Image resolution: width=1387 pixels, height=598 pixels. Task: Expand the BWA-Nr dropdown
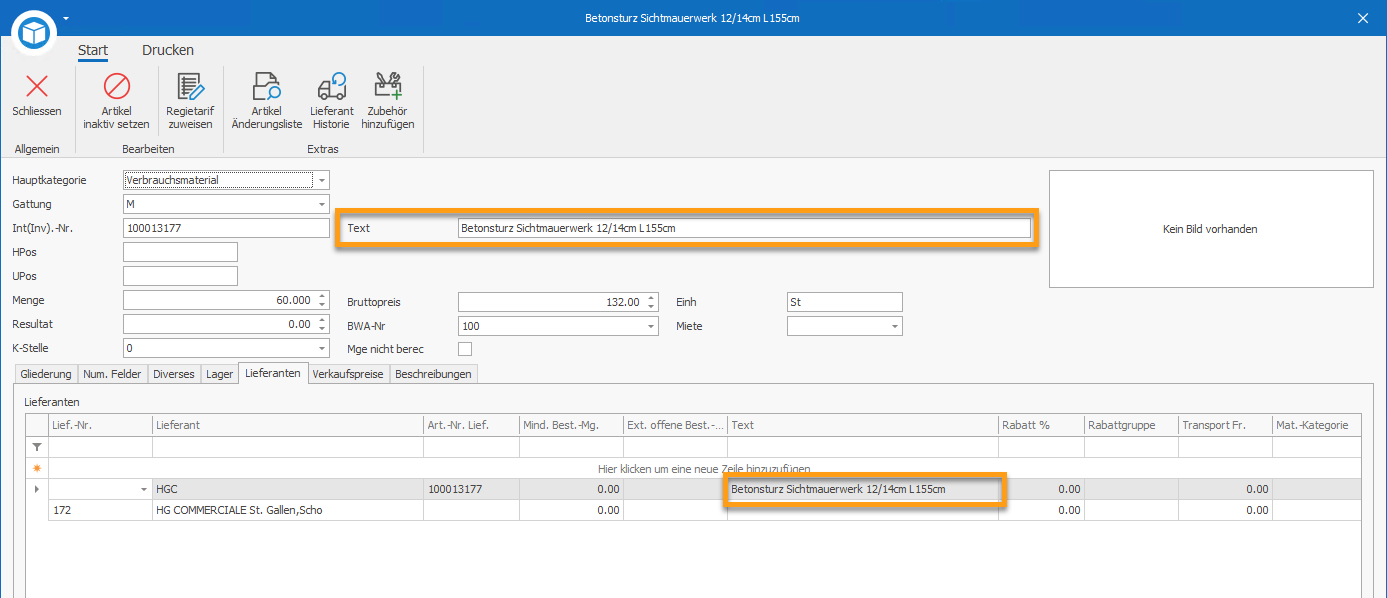(651, 326)
